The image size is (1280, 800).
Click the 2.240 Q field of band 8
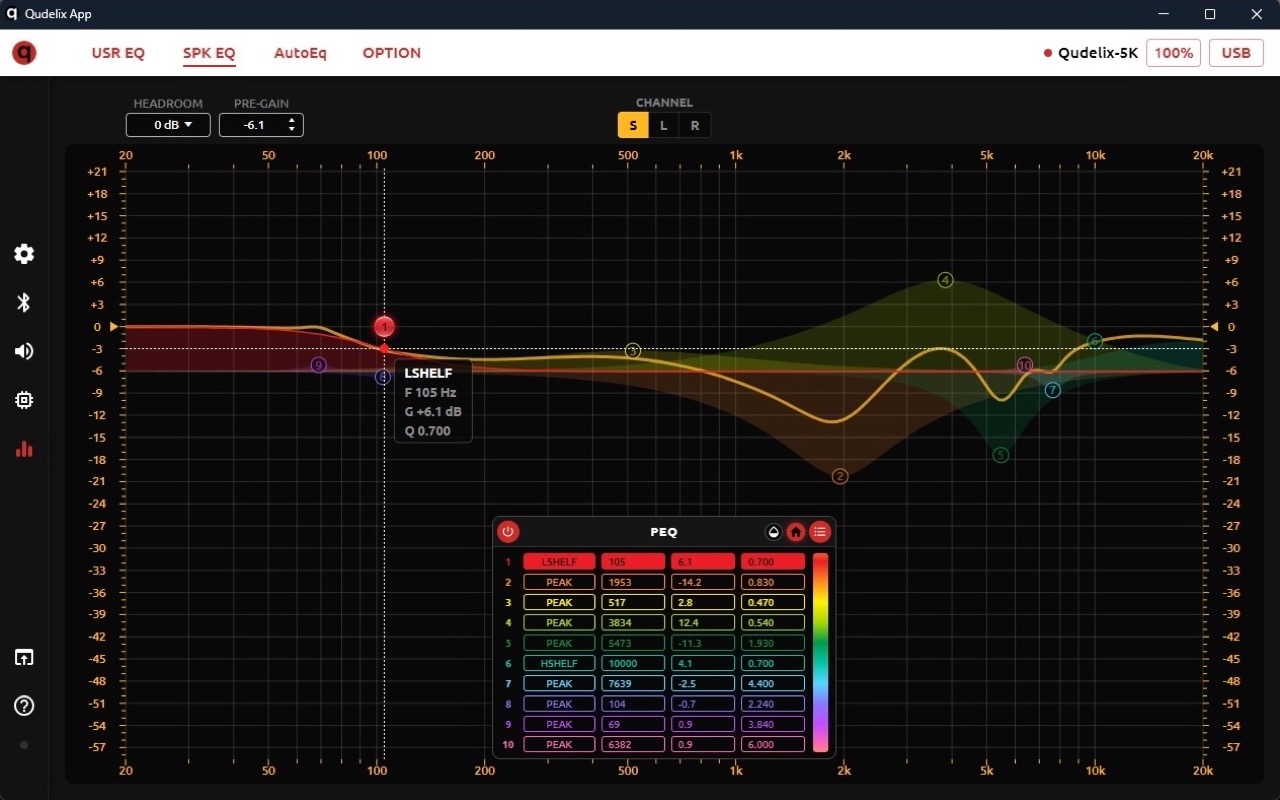(773, 704)
